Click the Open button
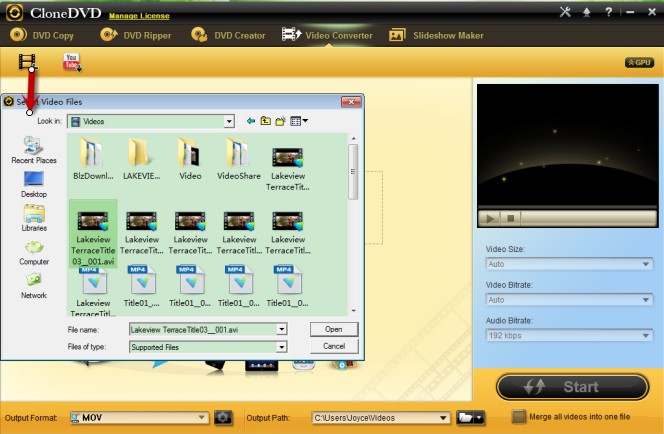 click(x=334, y=329)
